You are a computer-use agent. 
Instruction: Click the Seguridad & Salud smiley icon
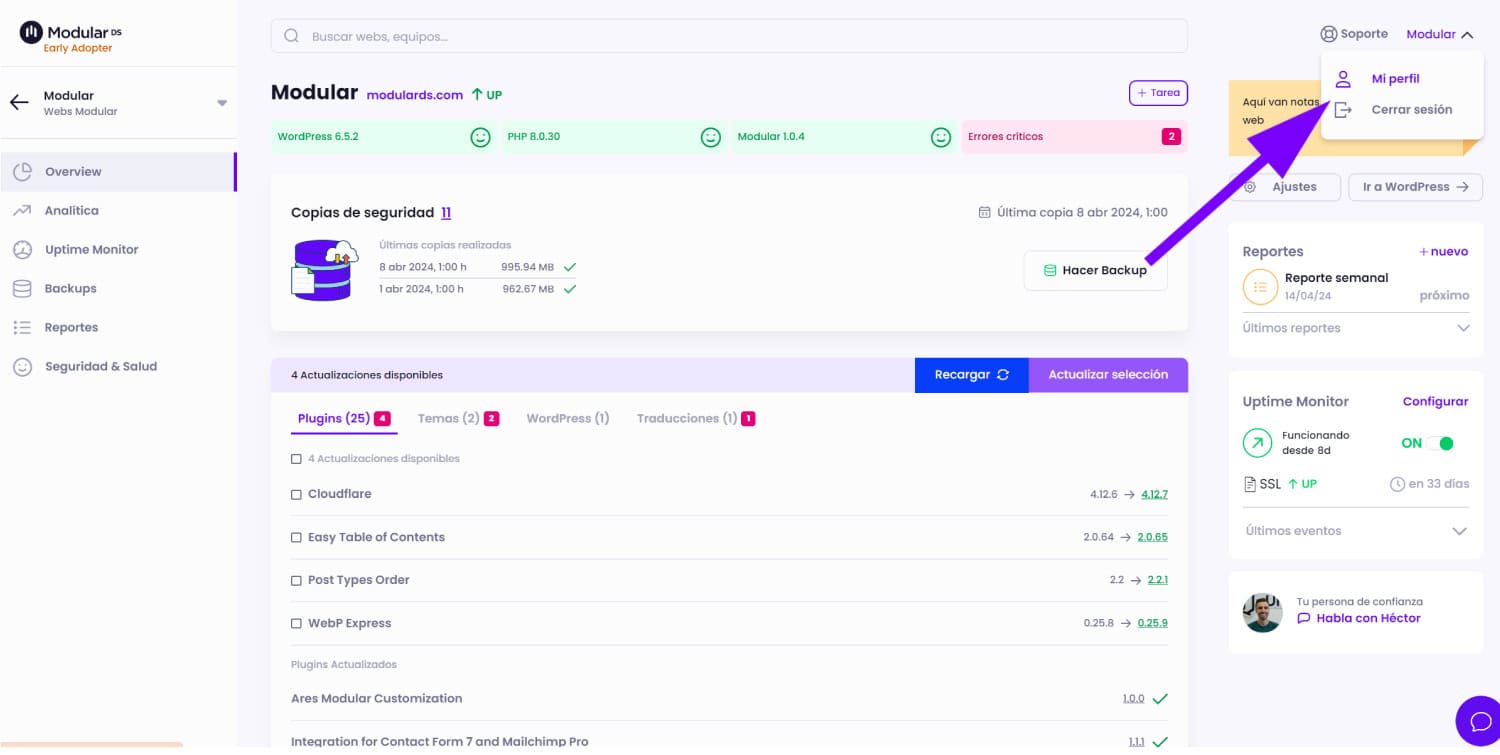[x=22, y=367]
